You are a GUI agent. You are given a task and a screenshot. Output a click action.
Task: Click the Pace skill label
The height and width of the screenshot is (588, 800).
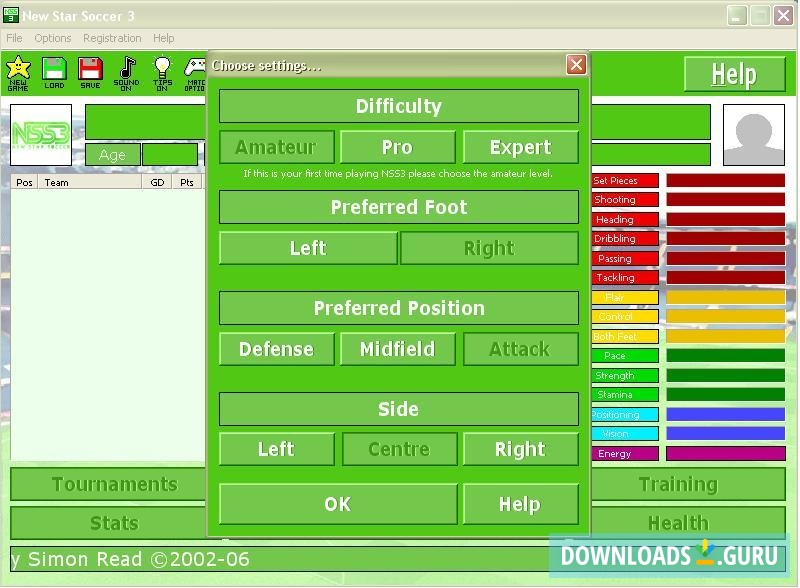coord(625,355)
